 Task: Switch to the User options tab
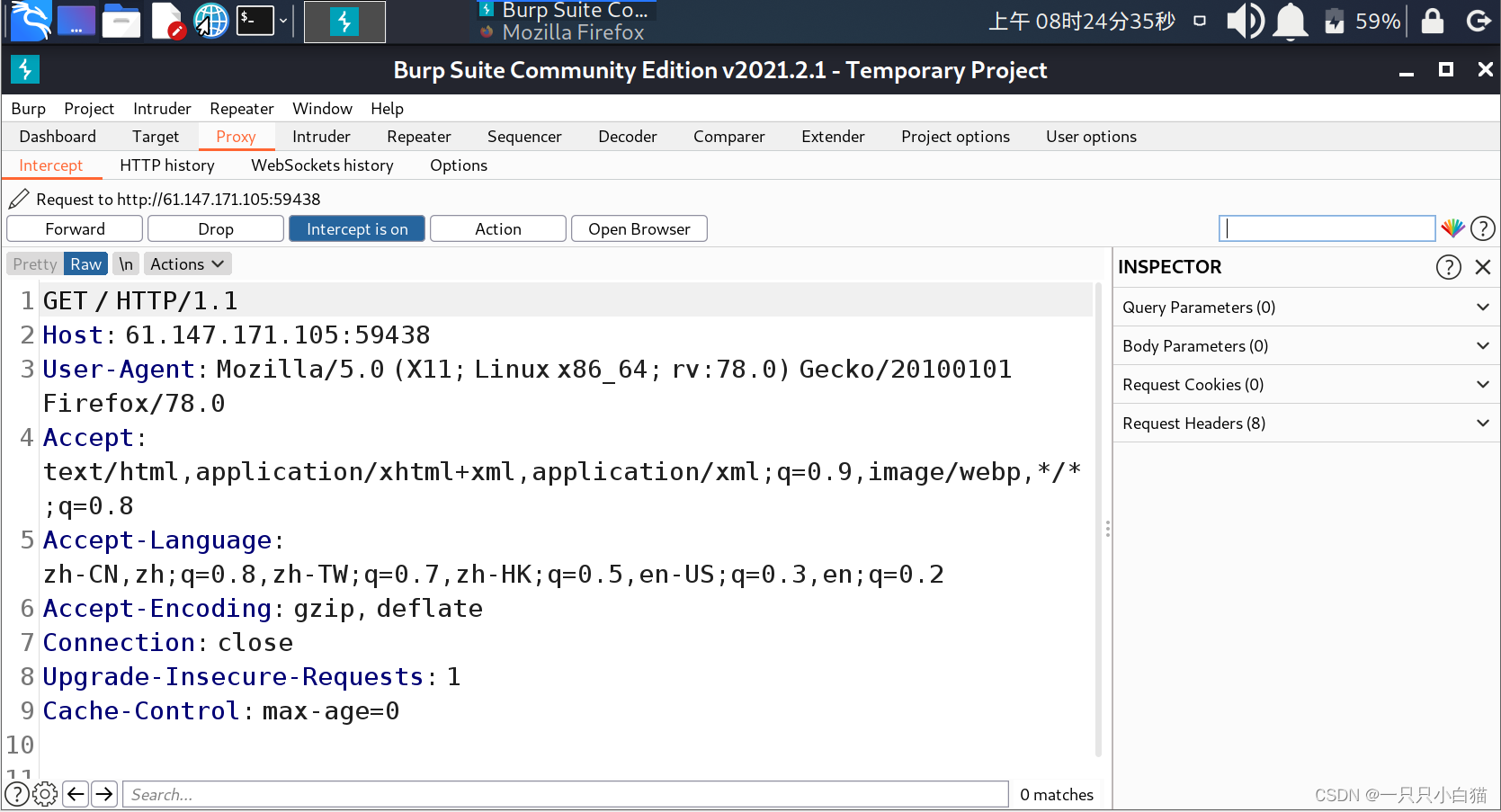[1091, 137]
